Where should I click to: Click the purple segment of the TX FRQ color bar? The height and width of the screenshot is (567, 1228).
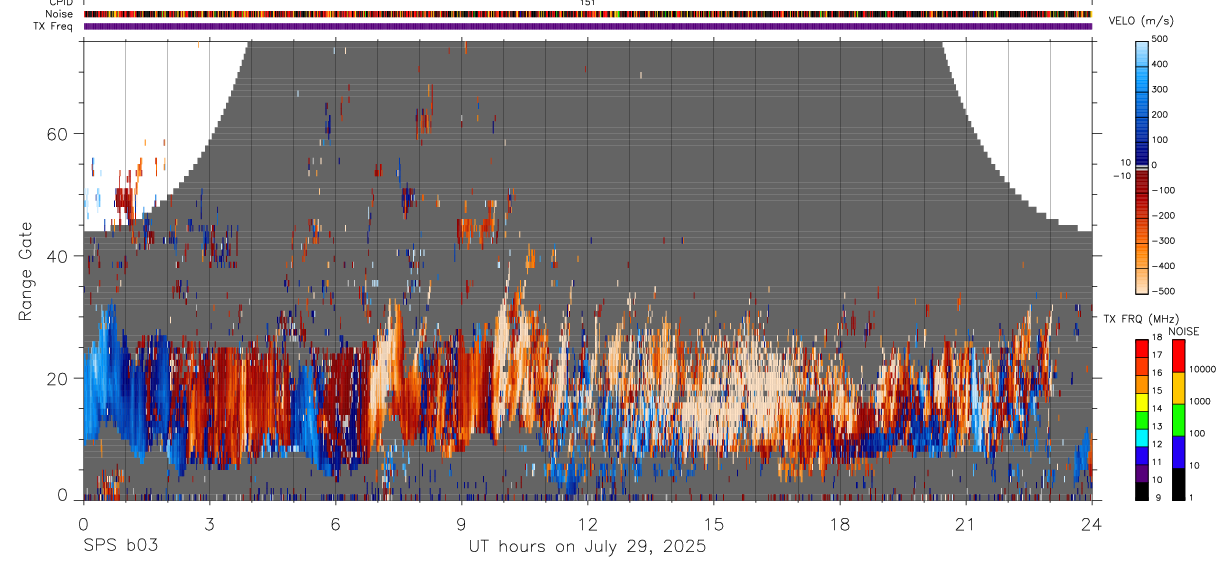tap(1142, 473)
